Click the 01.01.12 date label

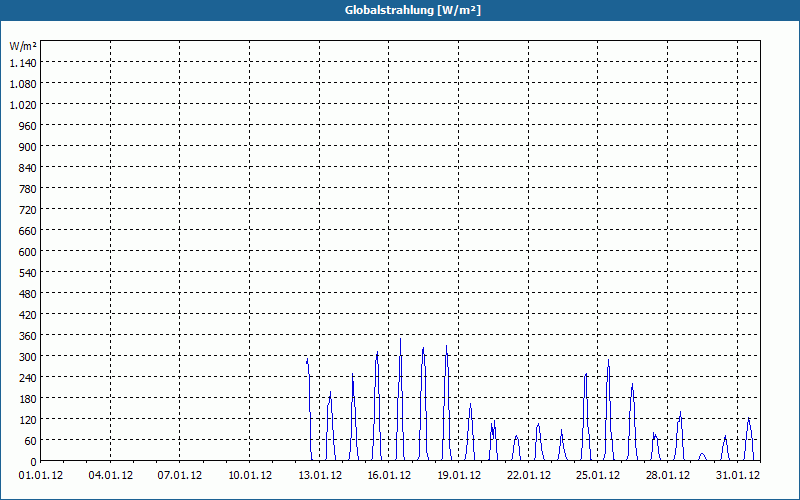point(41,476)
